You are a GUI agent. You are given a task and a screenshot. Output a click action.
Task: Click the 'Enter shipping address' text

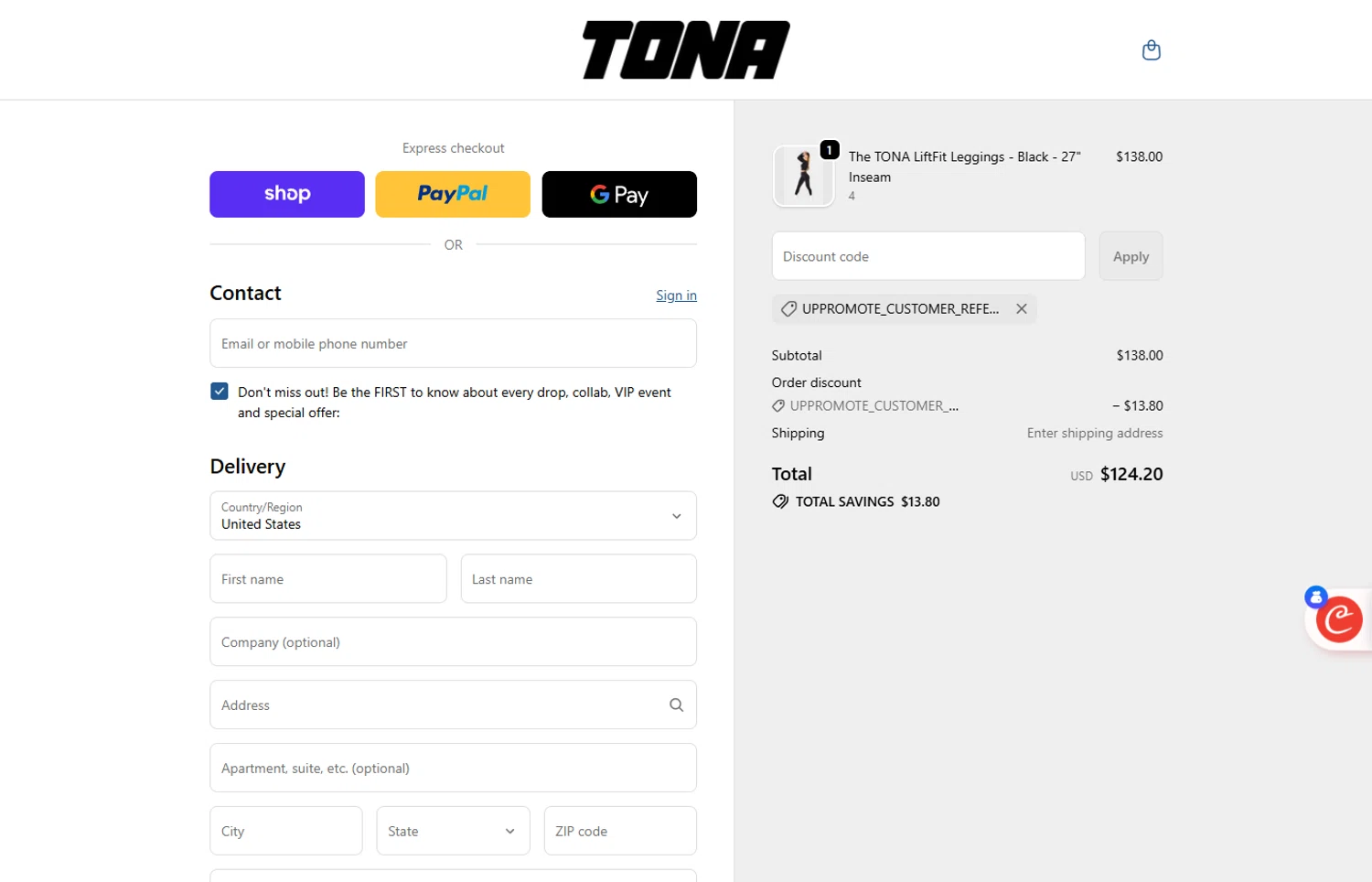pos(1095,433)
